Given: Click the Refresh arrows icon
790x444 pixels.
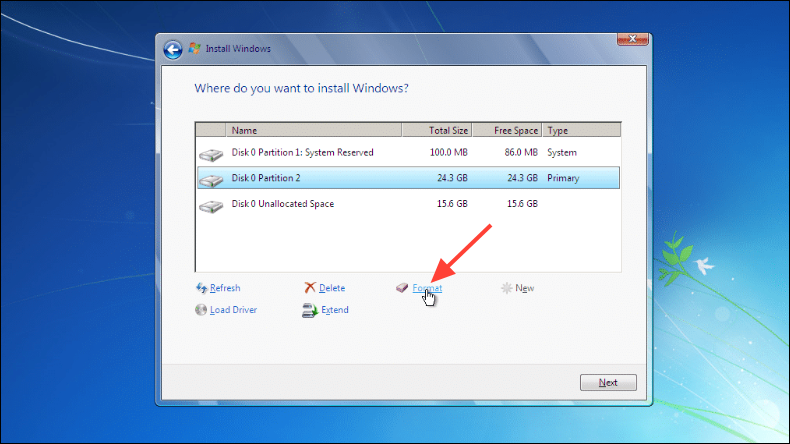Looking at the screenshot, I should pos(202,288).
